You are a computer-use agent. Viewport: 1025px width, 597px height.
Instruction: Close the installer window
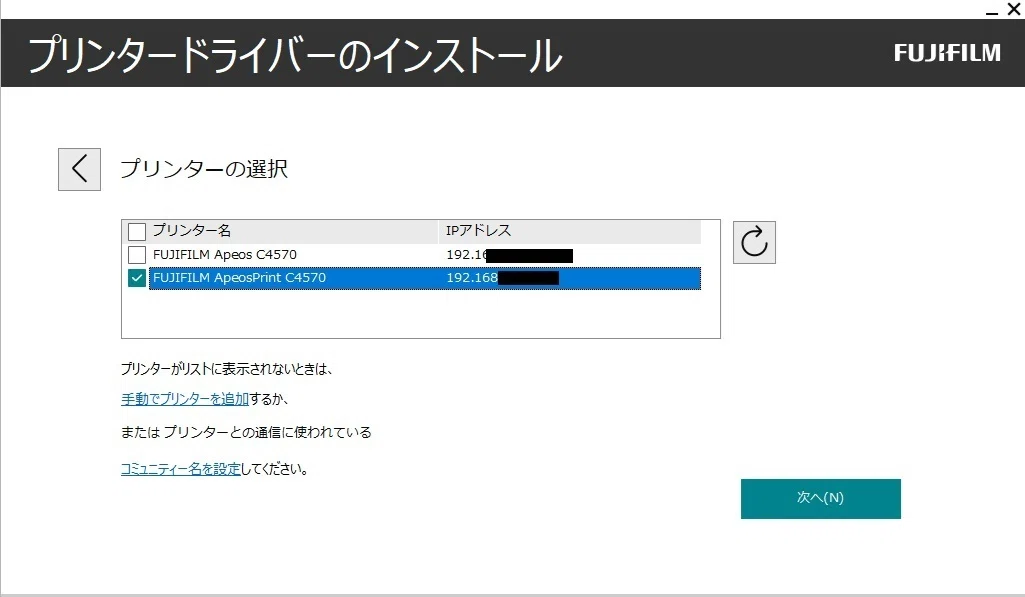[1013, 10]
